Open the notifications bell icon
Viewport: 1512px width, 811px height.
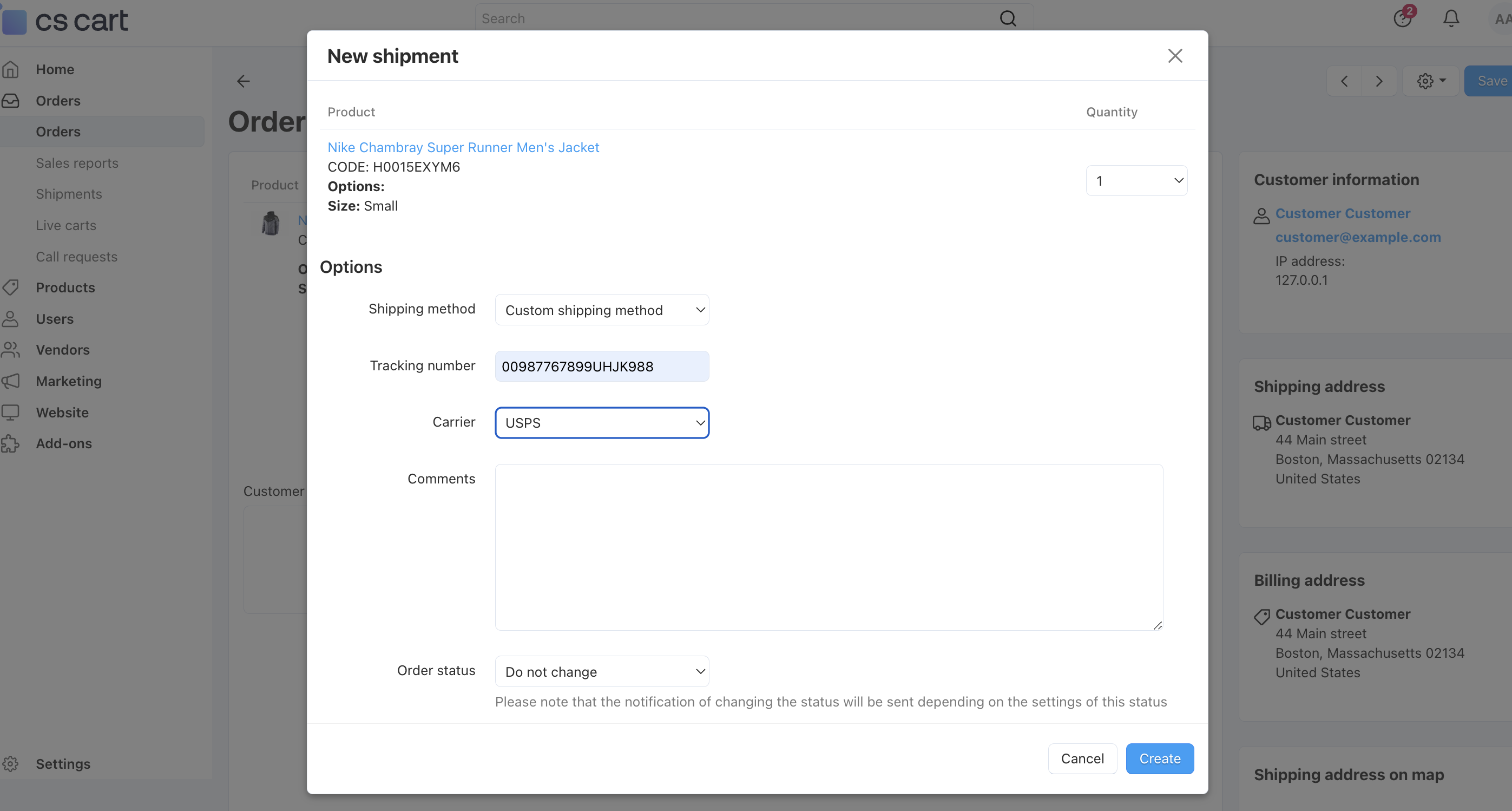1451,19
